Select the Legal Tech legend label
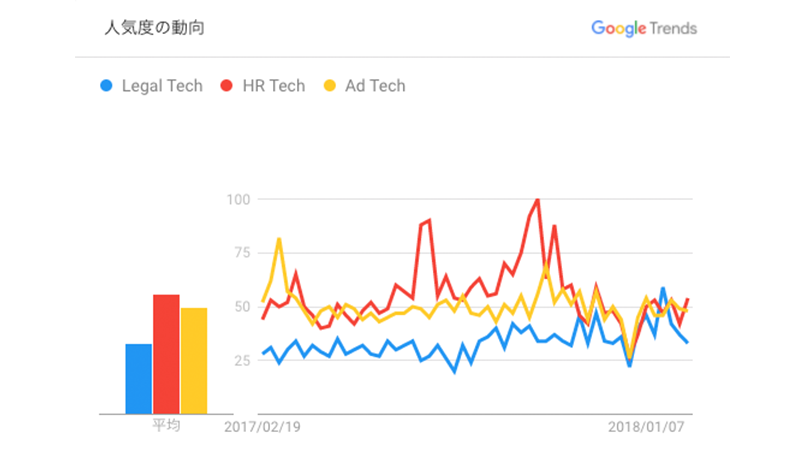Image resolution: width=800 pixels, height=450 pixels. click(161, 86)
